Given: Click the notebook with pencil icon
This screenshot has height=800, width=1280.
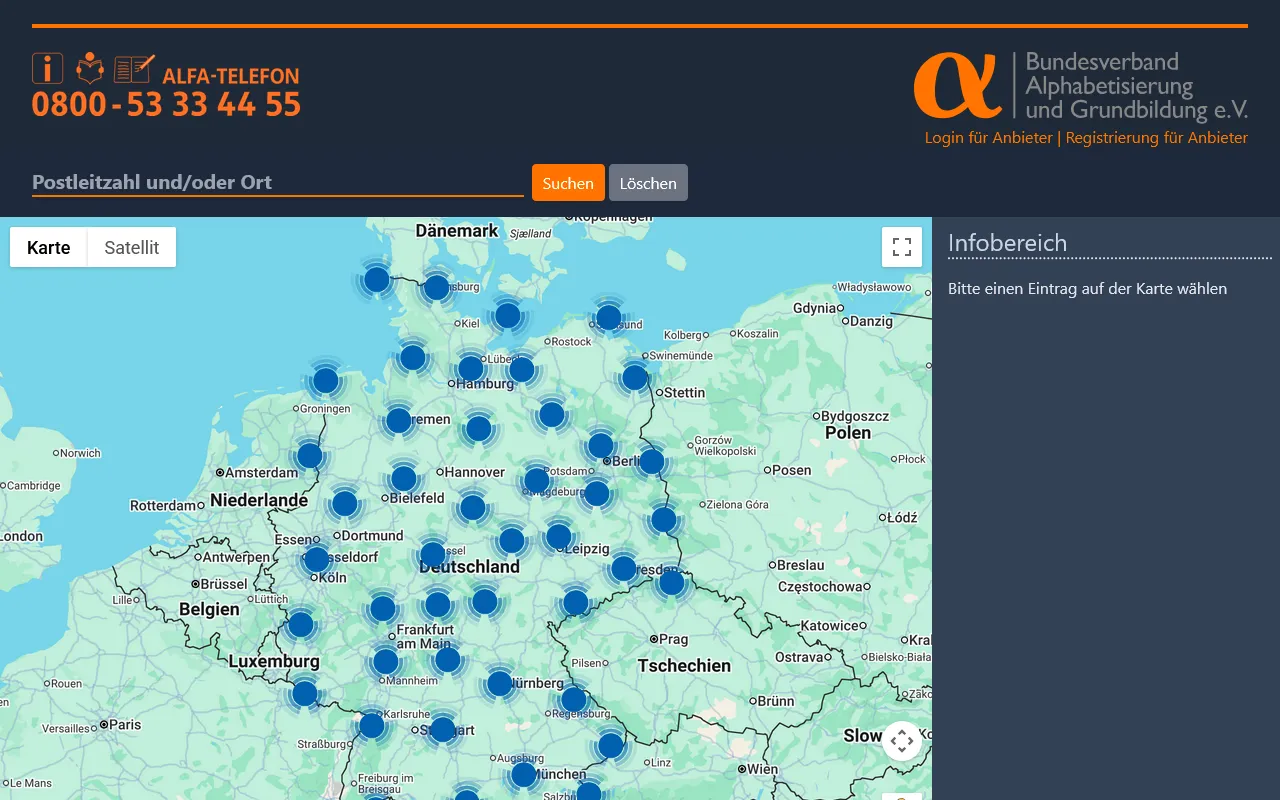Looking at the screenshot, I should pos(134,68).
